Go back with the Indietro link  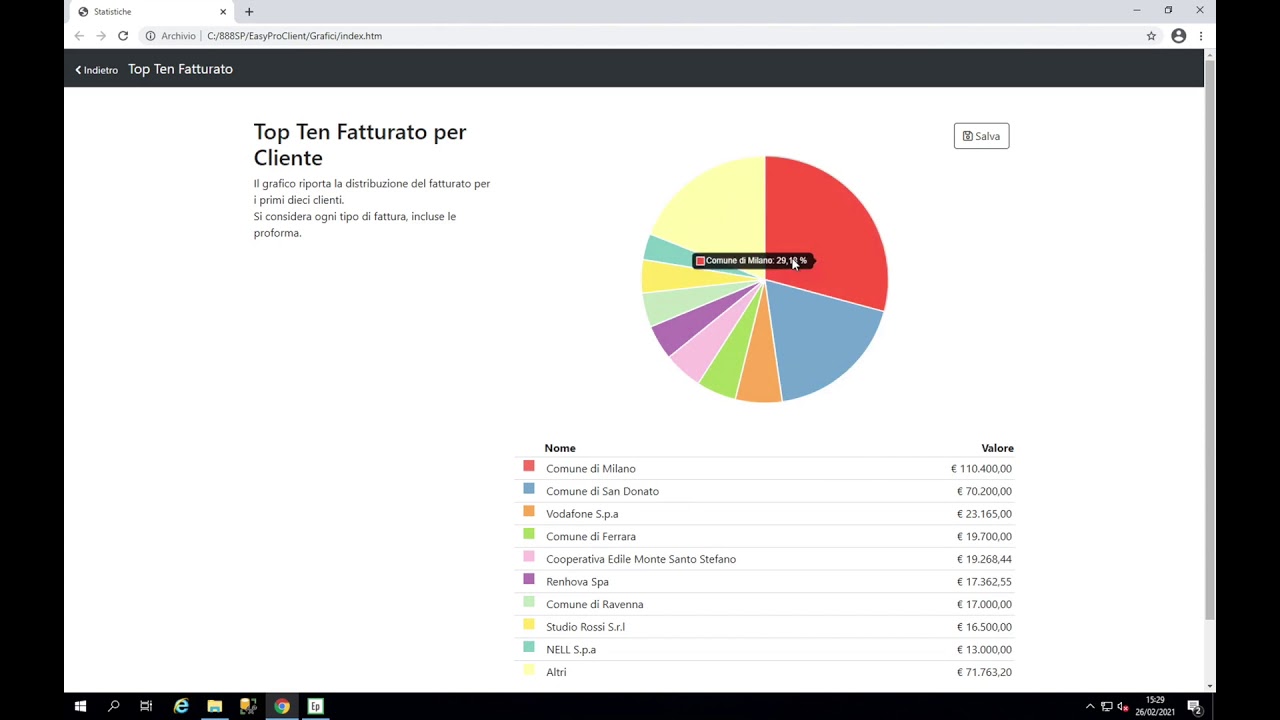96,70
